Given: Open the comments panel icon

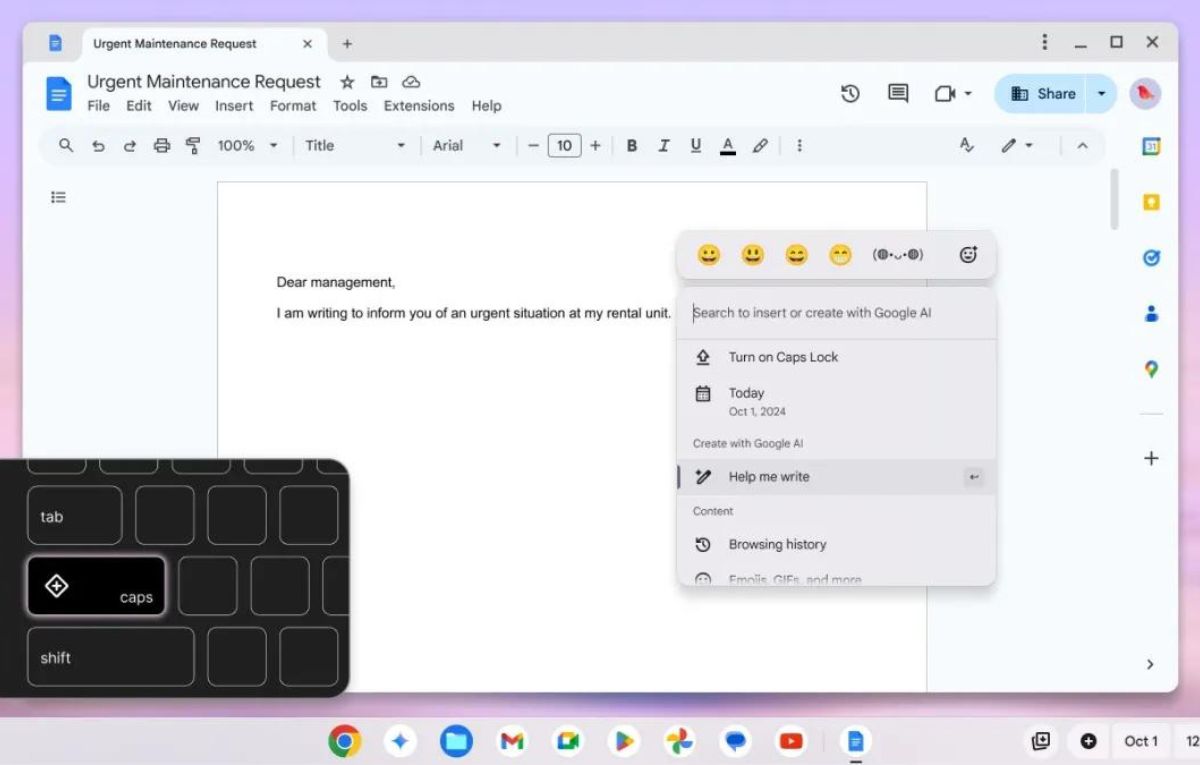Looking at the screenshot, I should tap(898, 93).
